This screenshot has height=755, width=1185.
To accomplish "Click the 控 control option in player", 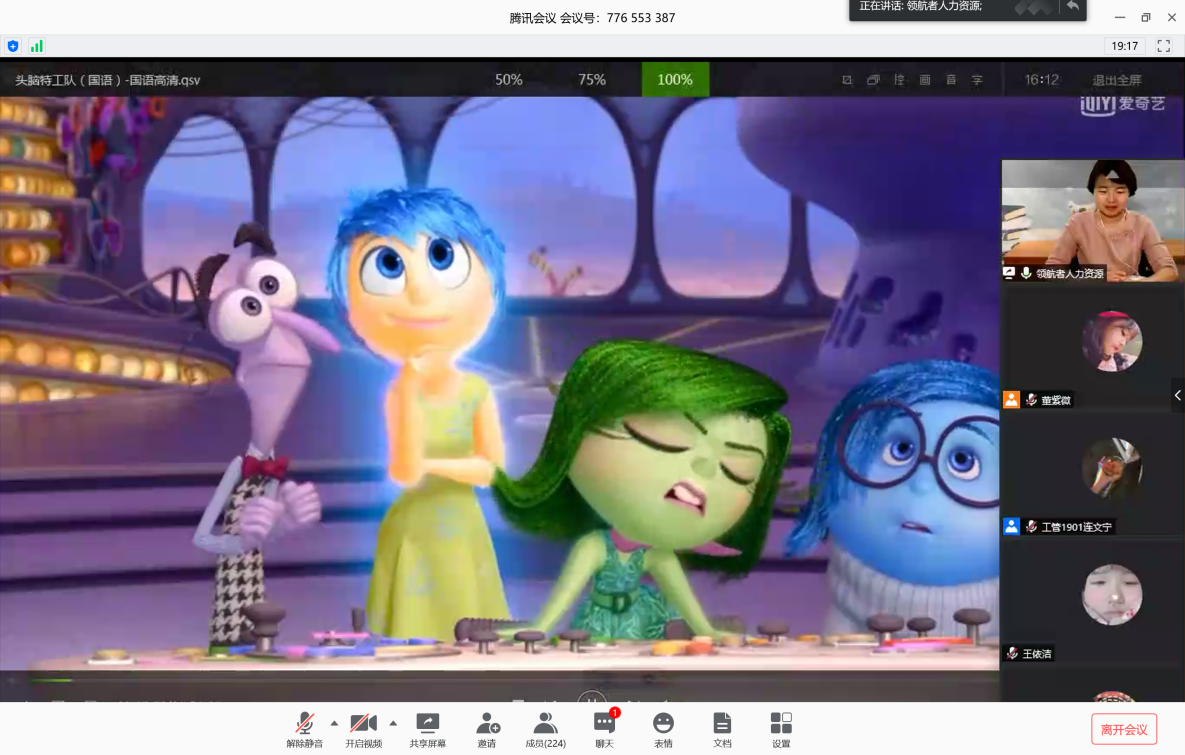I will click(x=899, y=80).
